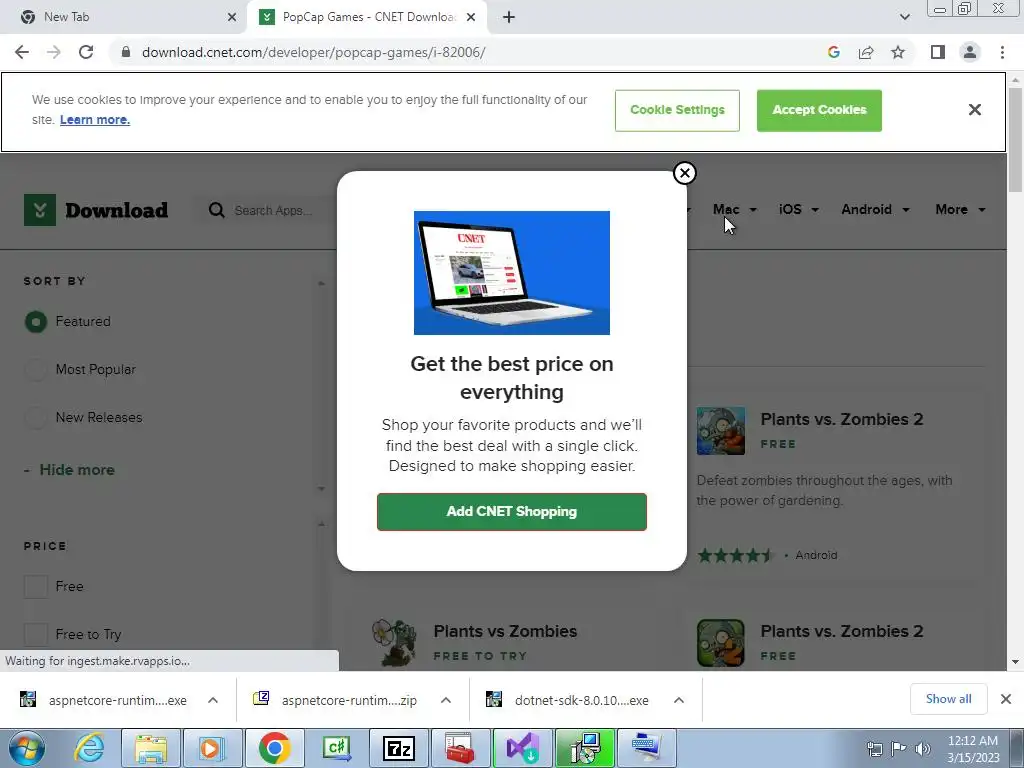Open the Learn more cookie link
The width and height of the screenshot is (1024, 768).
click(95, 120)
